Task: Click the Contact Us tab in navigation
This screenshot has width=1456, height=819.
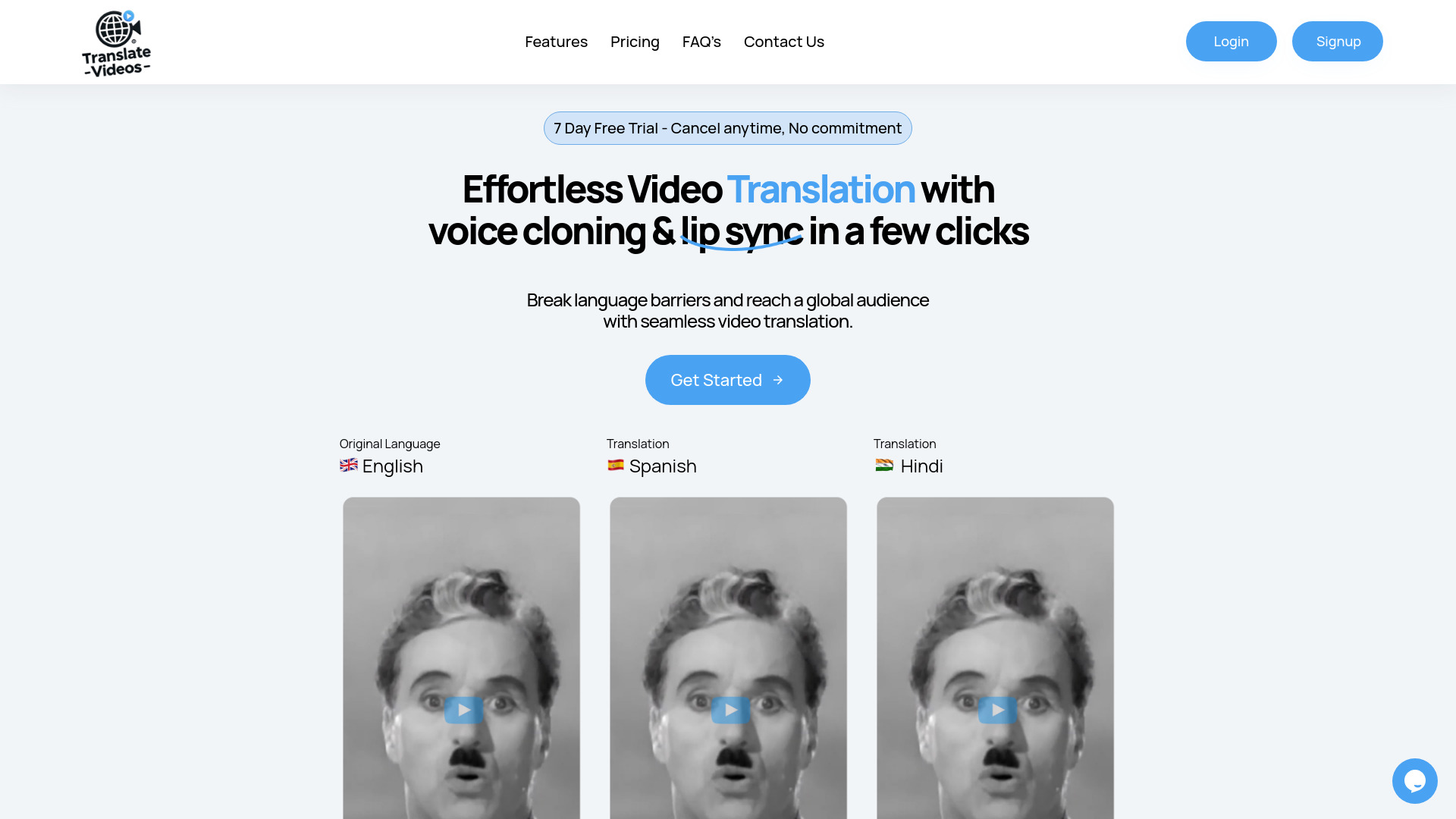Action: click(x=784, y=41)
